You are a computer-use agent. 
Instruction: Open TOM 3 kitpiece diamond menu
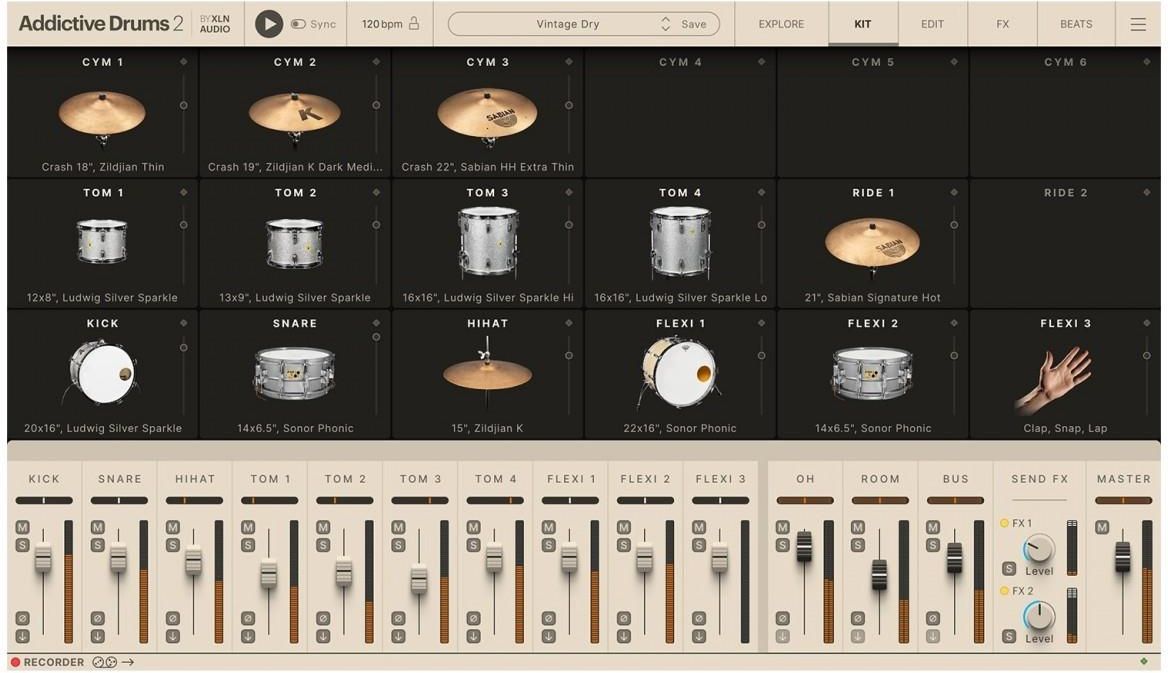(x=568, y=192)
